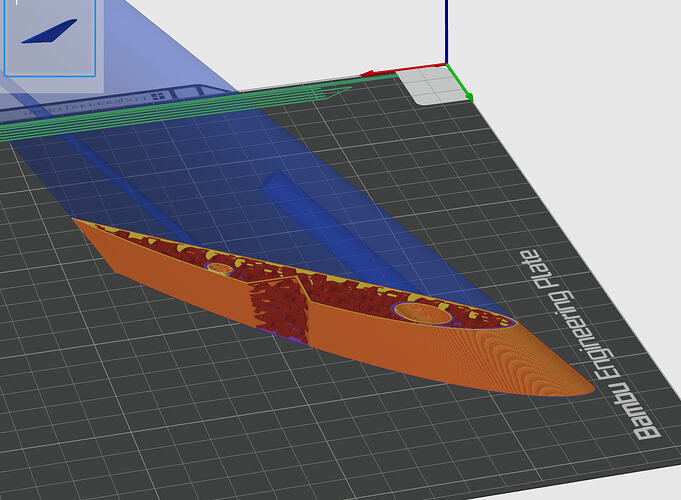The image size is (681, 500).
Task: Click the large circular hole on the model's top
Action: click(x=423, y=313)
